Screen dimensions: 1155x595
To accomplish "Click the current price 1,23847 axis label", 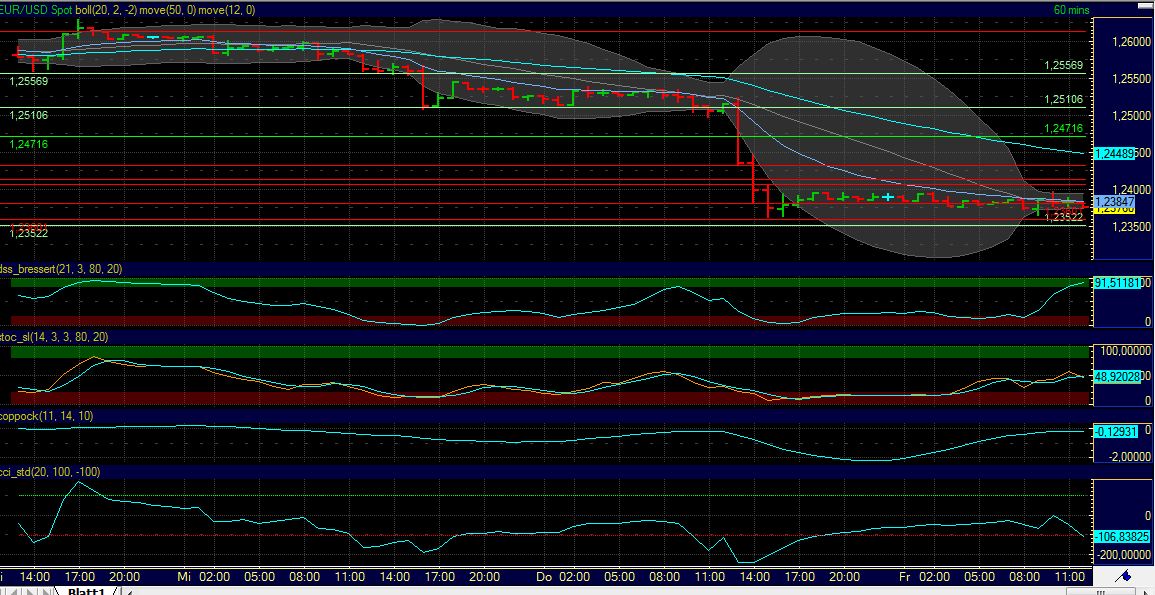I will point(1116,200).
